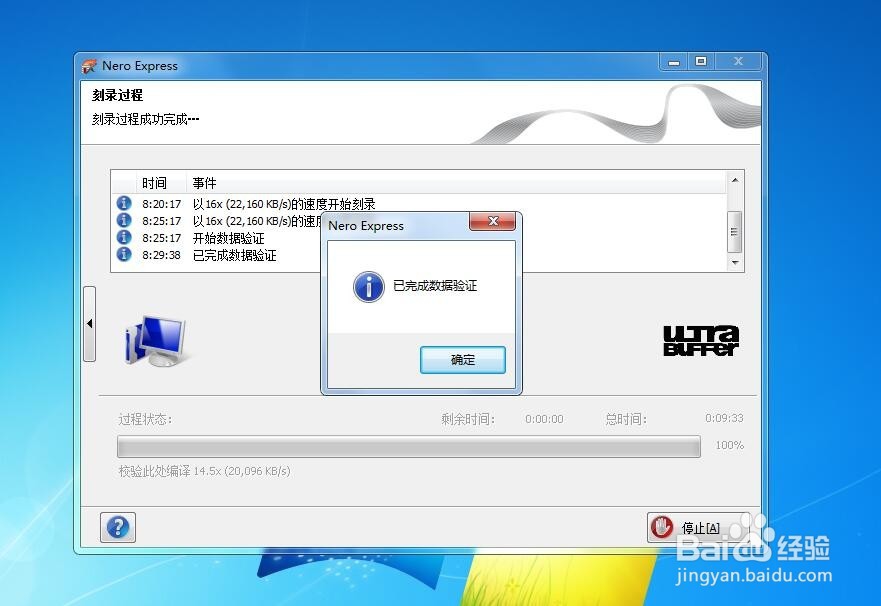Screen dimensions: 881x606
Task: Click the 停止[A] stop button
Action: pyautogui.click(x=697, y=527)
